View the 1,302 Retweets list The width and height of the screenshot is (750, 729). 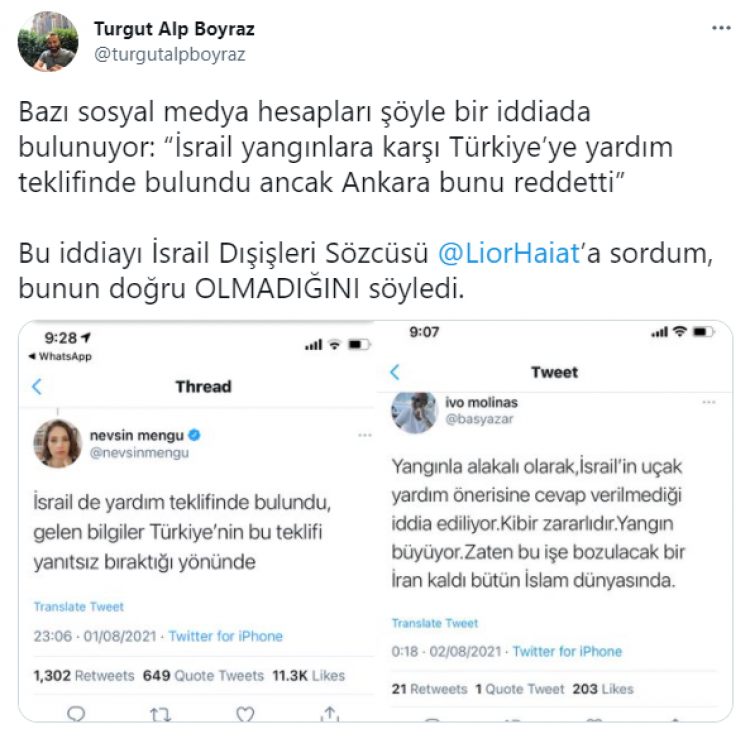click(84, 675)
